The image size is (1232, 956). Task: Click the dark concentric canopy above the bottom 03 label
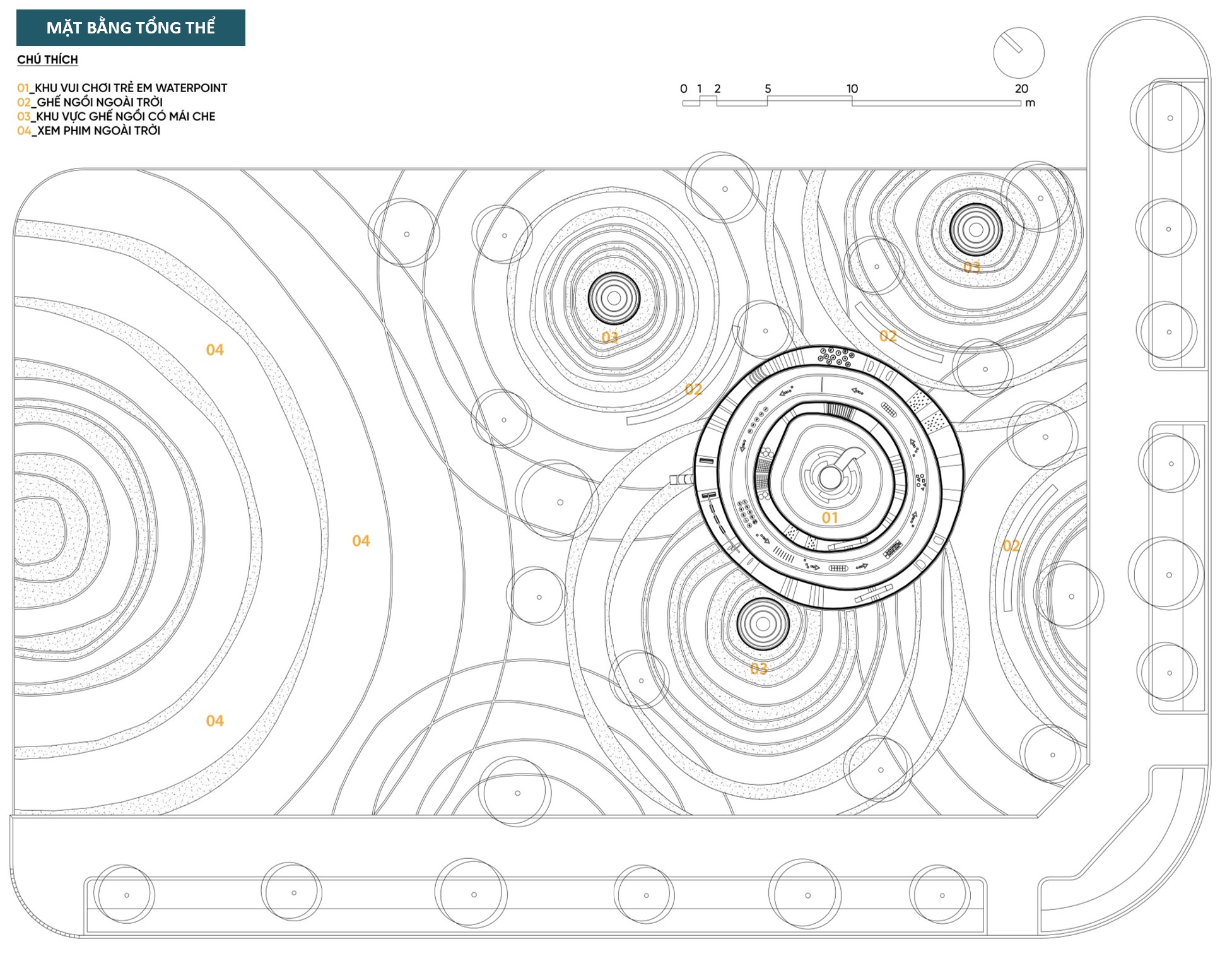tap(763, 624)
